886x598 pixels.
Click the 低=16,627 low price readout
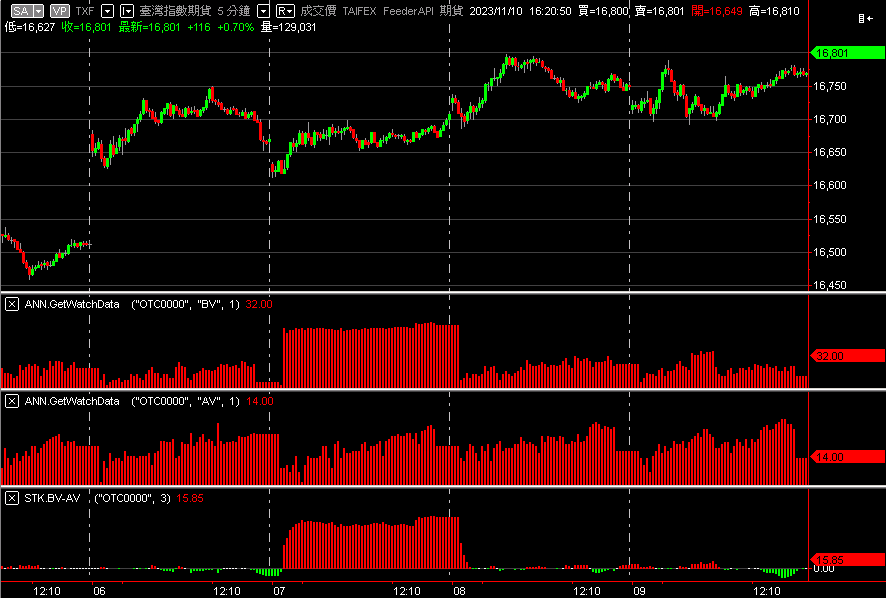point(30,27)
